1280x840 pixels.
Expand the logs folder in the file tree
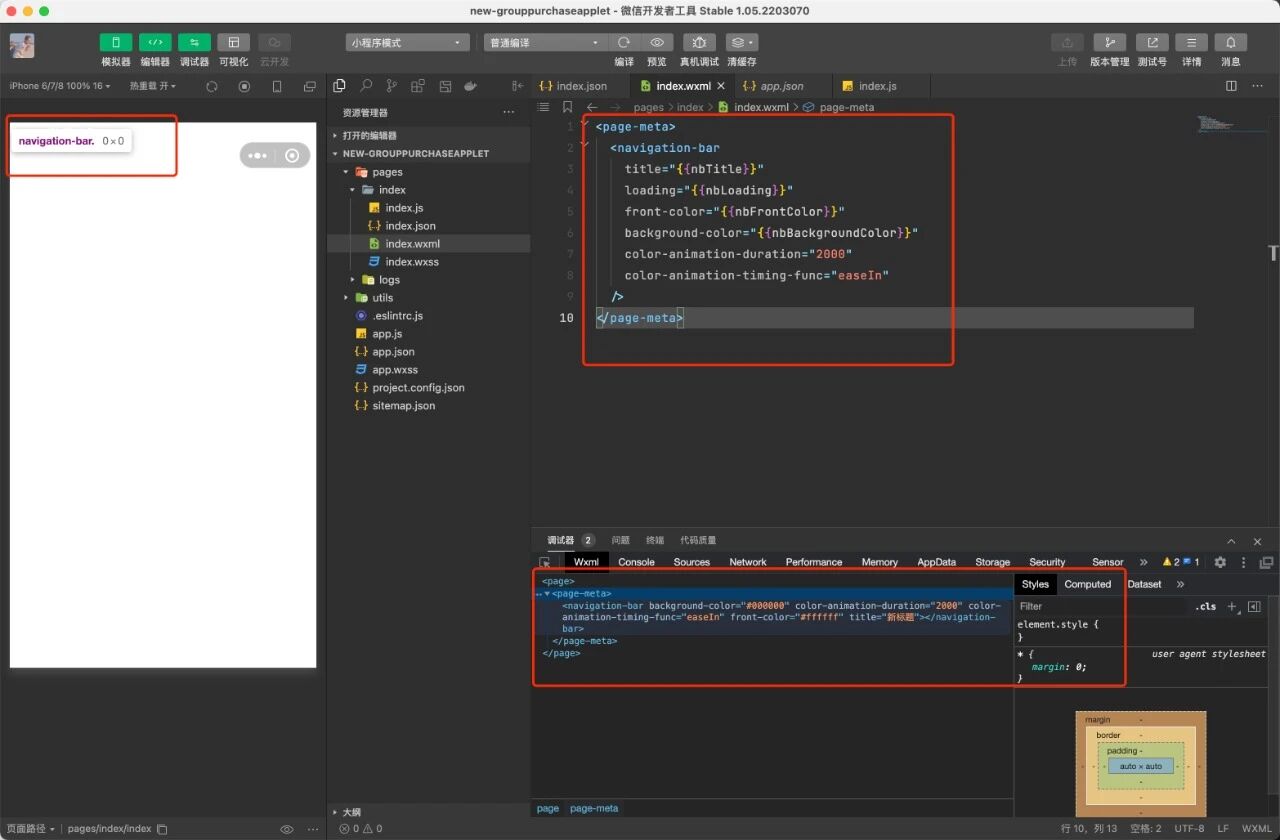pyautogui.click(x=389, y=280)
